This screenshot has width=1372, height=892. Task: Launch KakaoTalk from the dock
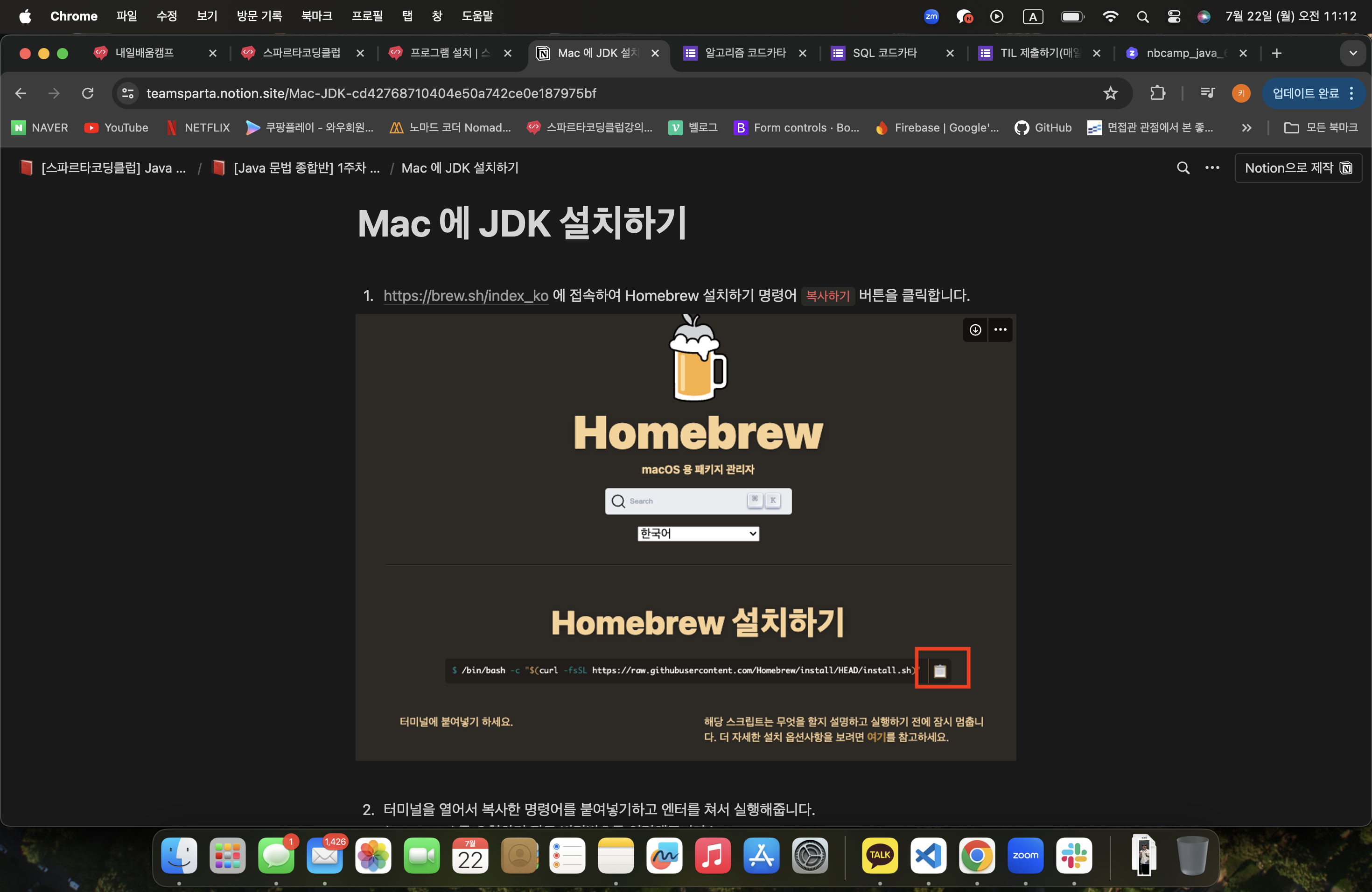click(880, 855)
